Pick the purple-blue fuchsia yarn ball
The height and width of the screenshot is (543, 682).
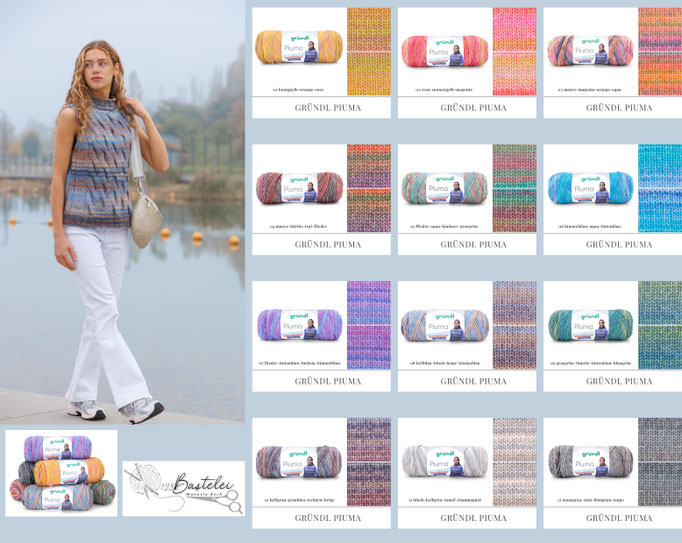coord(299,325)
